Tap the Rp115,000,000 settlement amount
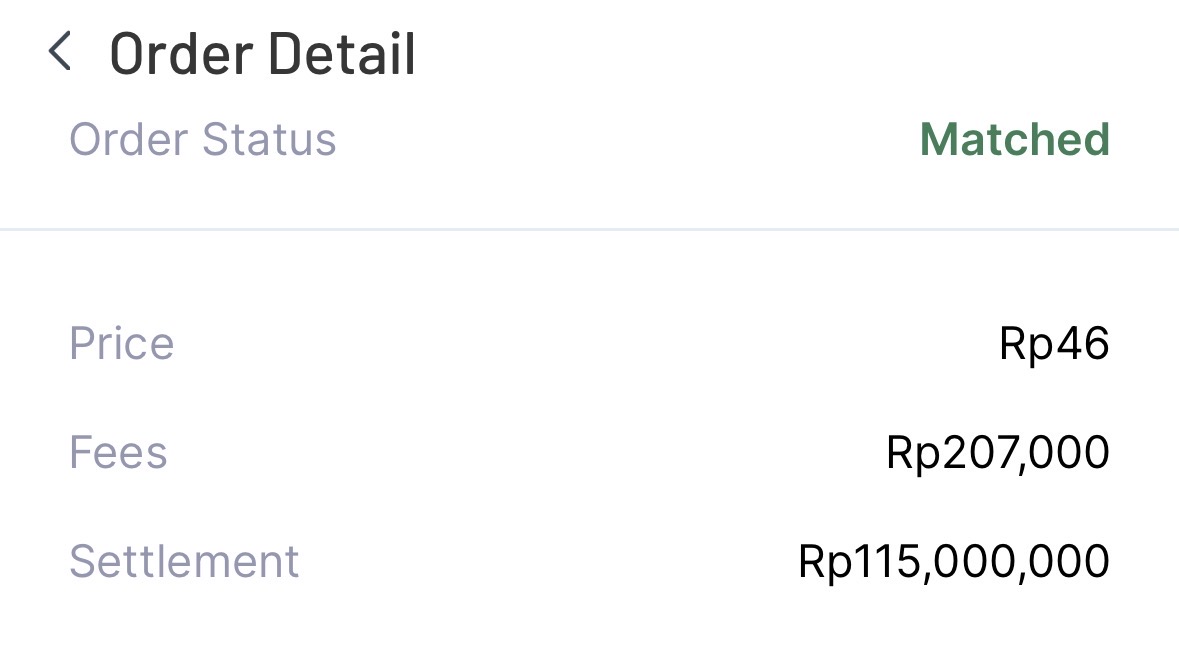 954,561
